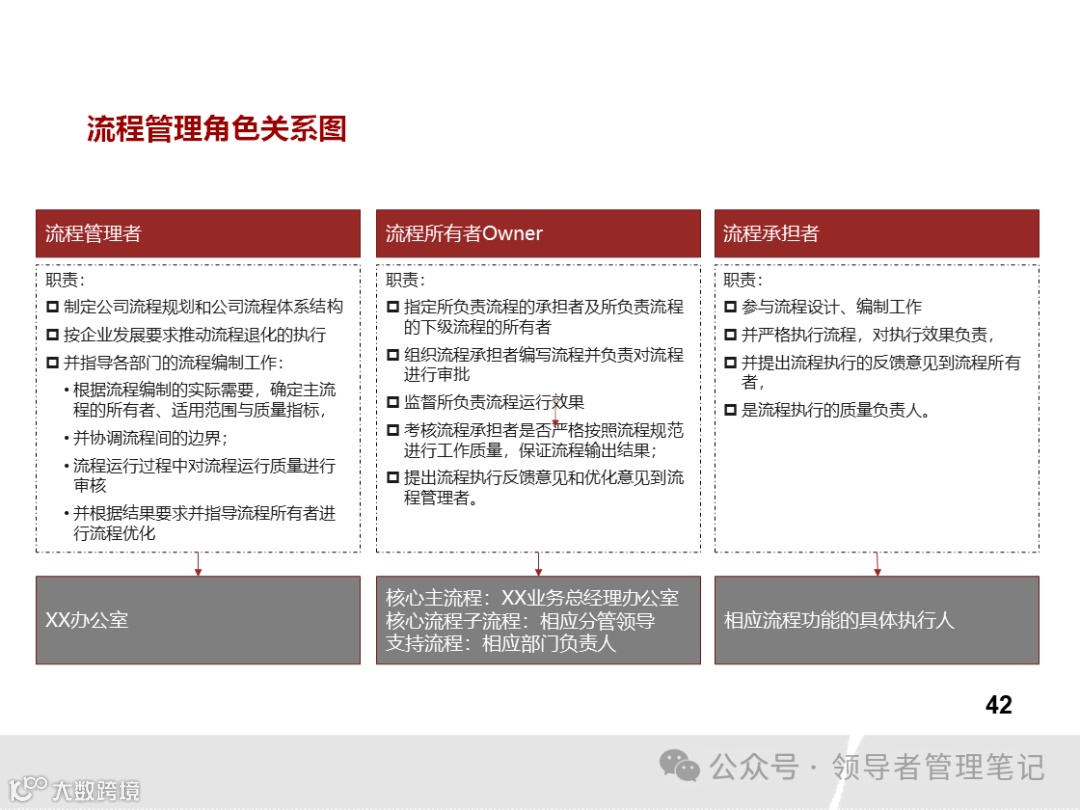The height and width of the screenshot is (810, 1080).
Task: Click the slide title 流程管理角色关系图
Action: [216, 129]
